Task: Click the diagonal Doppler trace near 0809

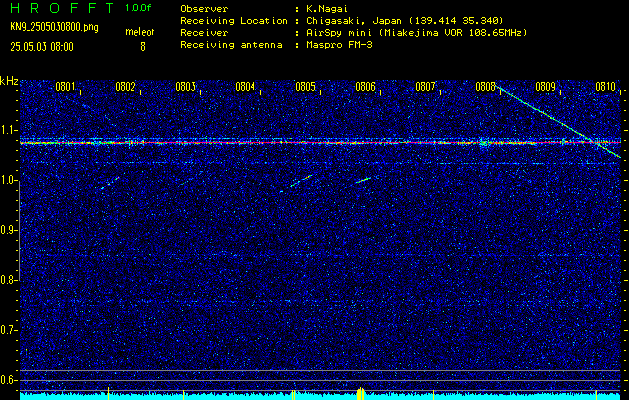Action: (558, 121)
